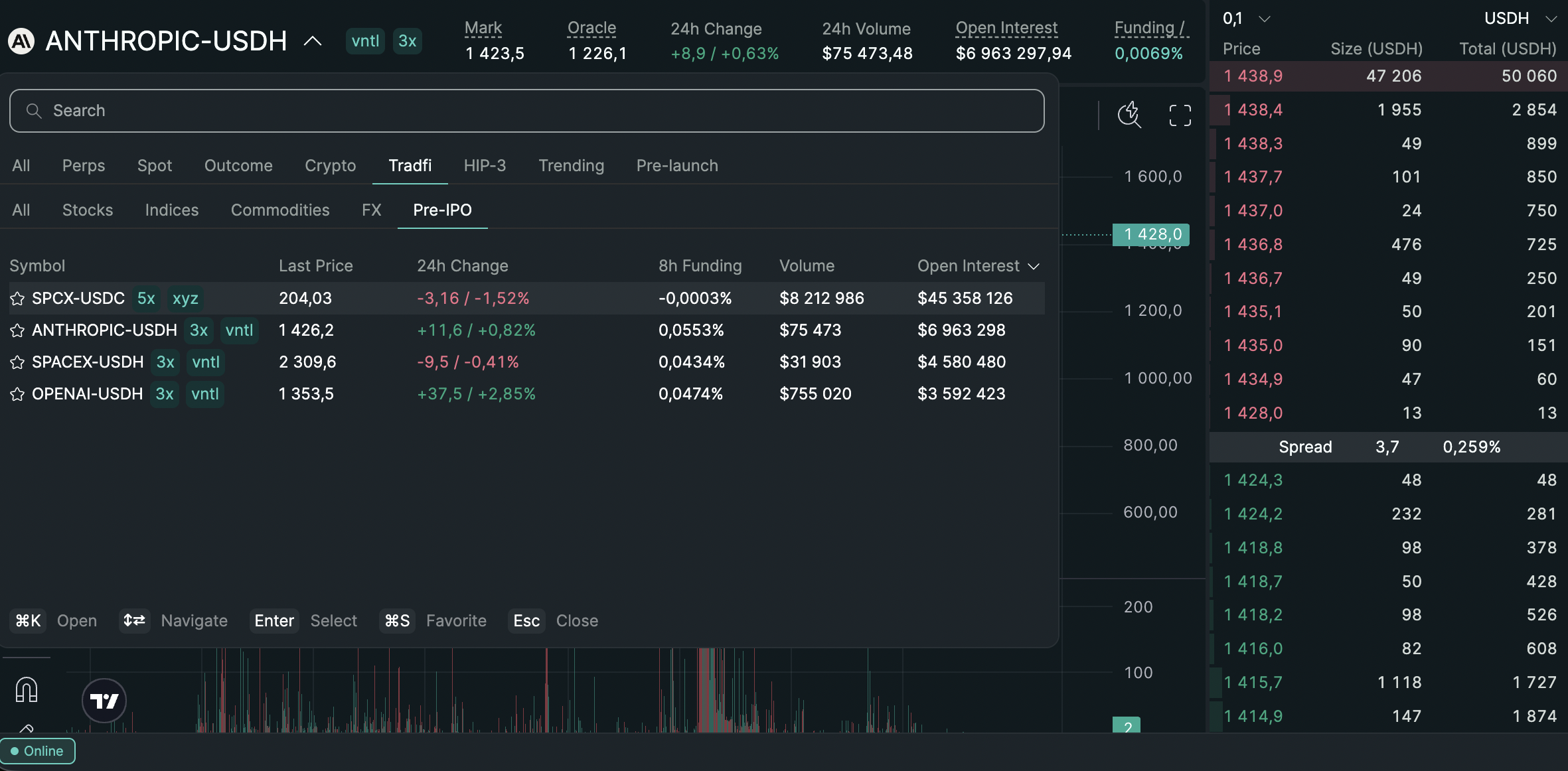Click the 1 415,7 bid price row

pos(1389,683)
